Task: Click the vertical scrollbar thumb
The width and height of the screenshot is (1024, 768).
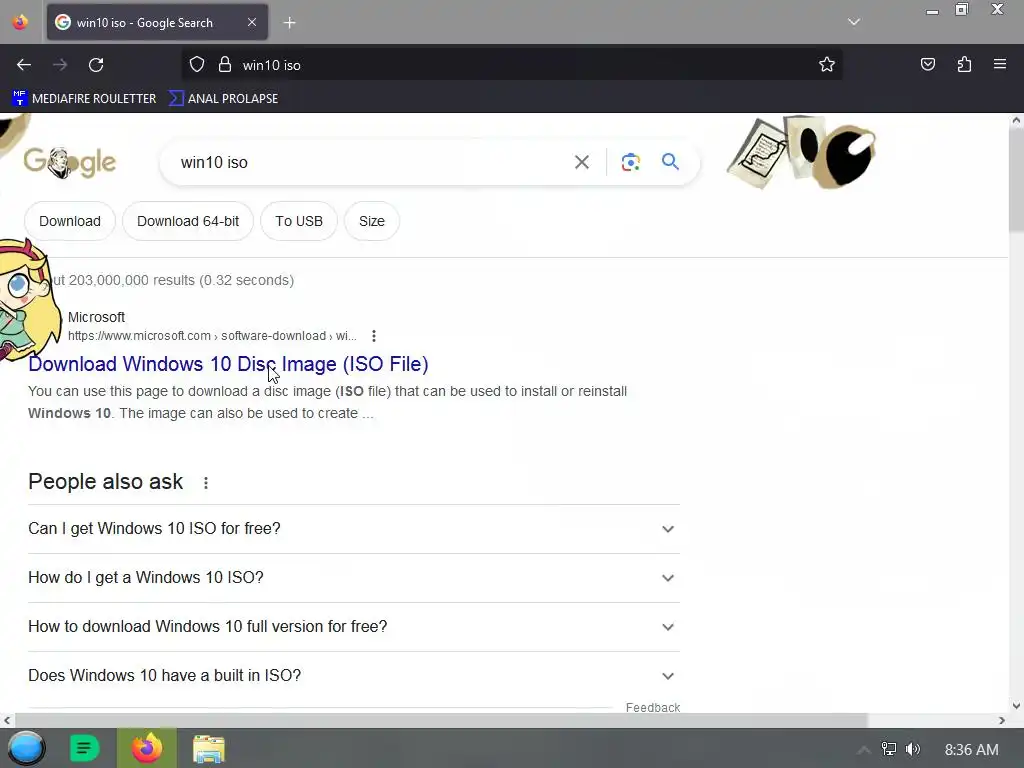Action: (1016, 180)
